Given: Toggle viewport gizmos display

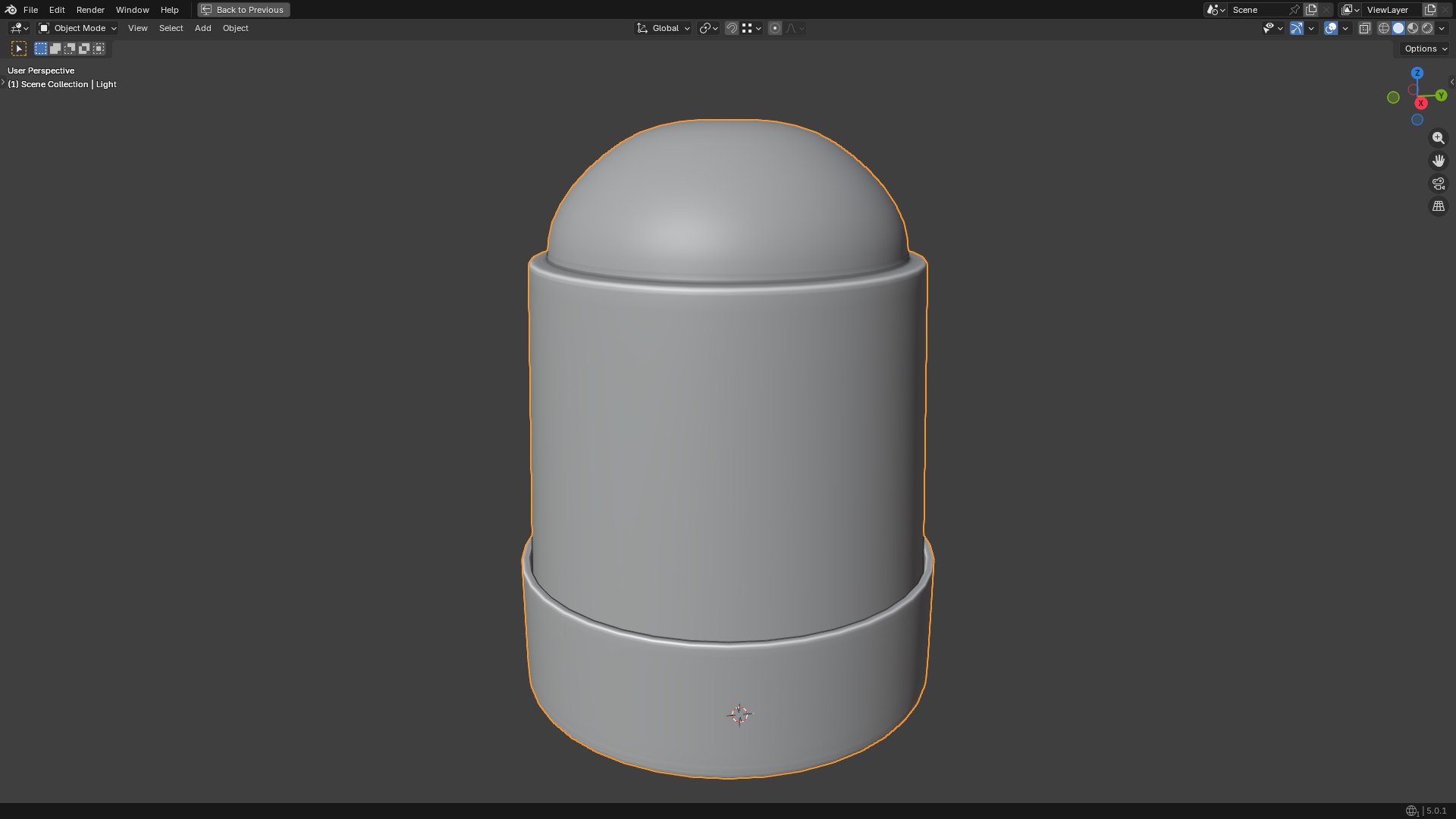Looking at the screenshot, I should pyautogui.click(x=1297, y=28).
